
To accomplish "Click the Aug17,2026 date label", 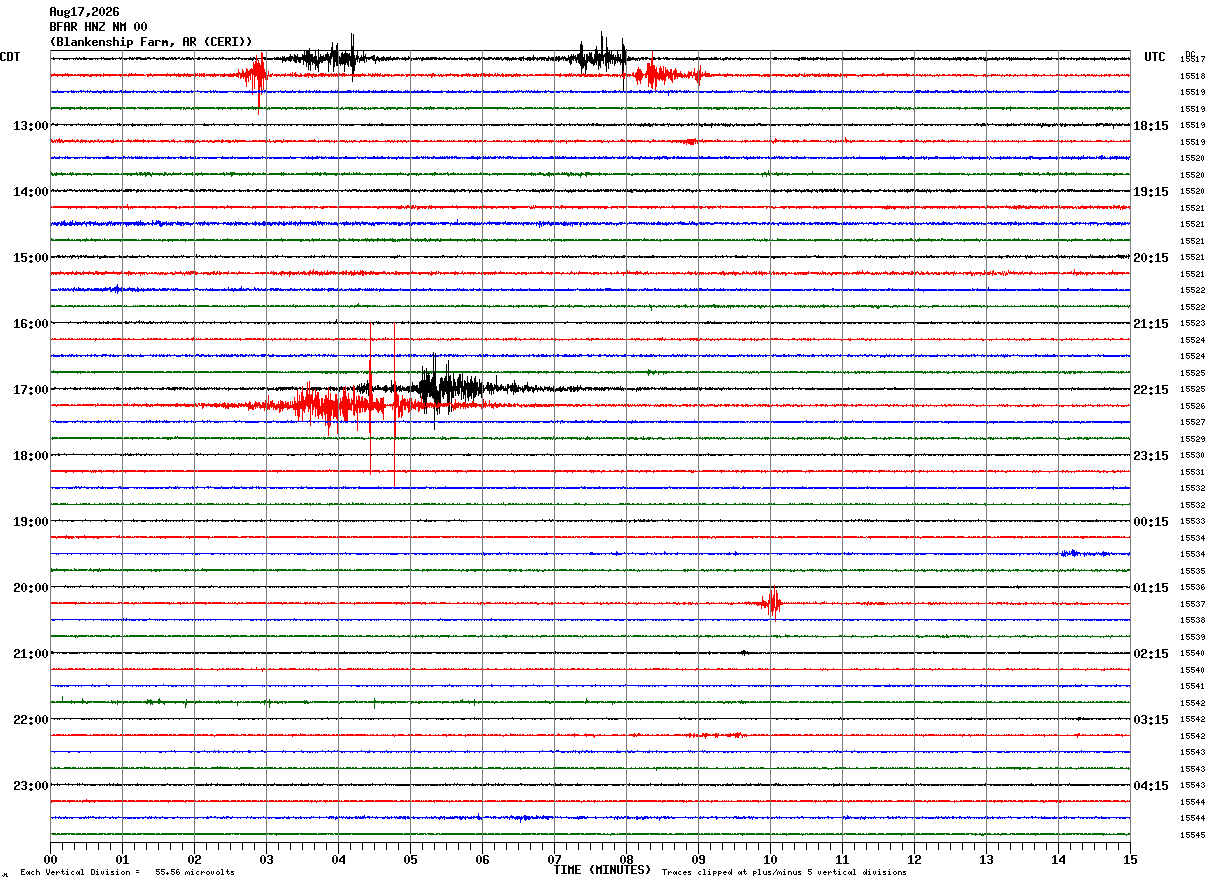I will [84, 12].
